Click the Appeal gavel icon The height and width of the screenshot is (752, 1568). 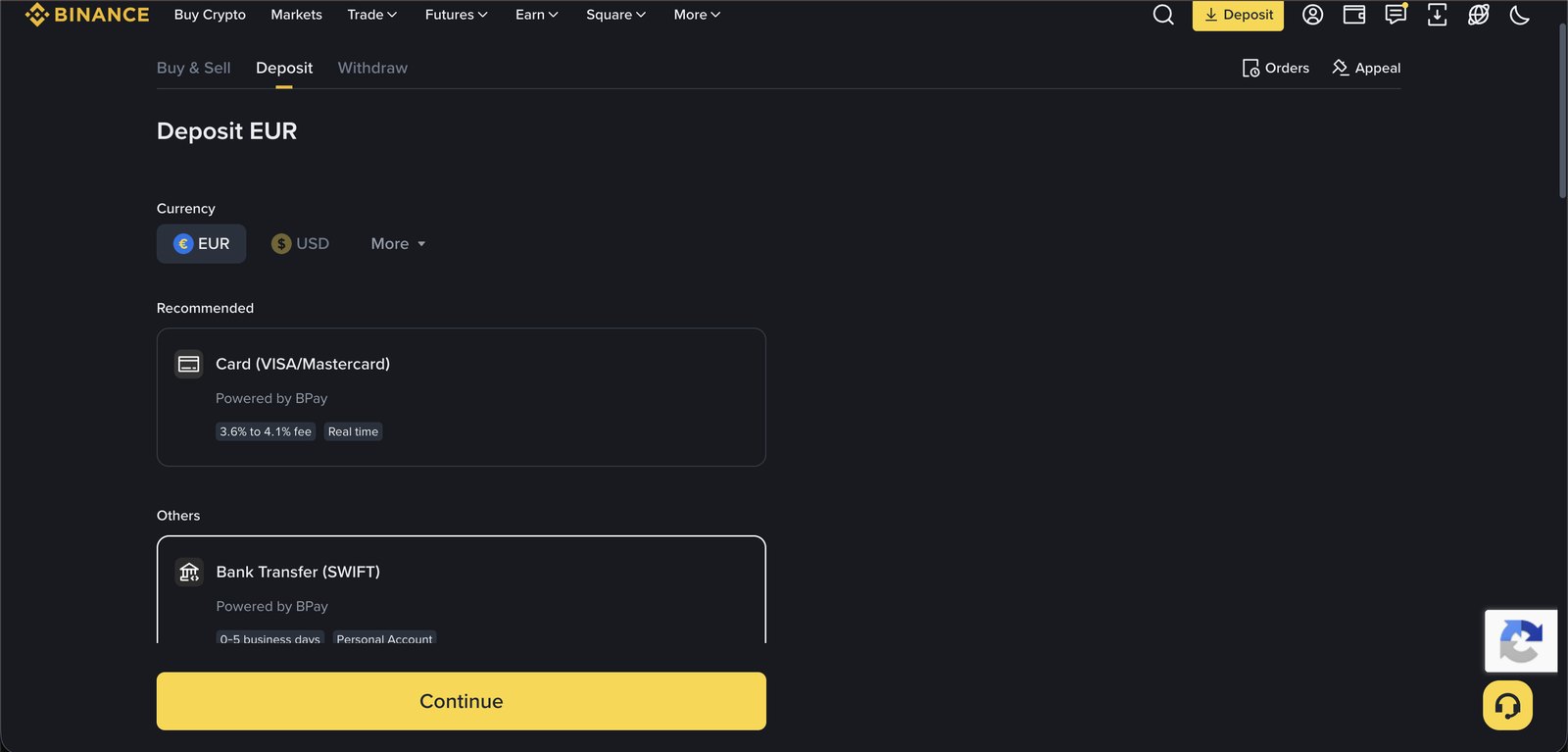(1340, 68)
